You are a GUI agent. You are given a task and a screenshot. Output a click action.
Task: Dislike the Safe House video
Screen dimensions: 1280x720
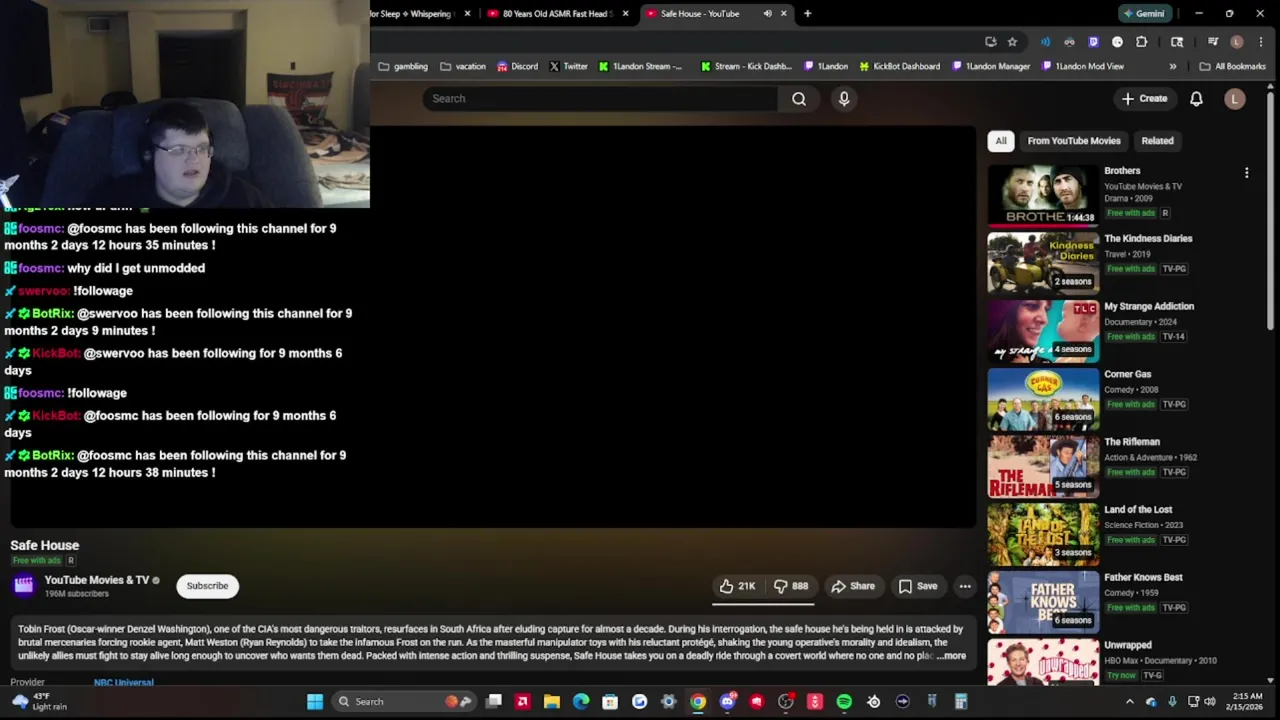(x=790, y=586)
